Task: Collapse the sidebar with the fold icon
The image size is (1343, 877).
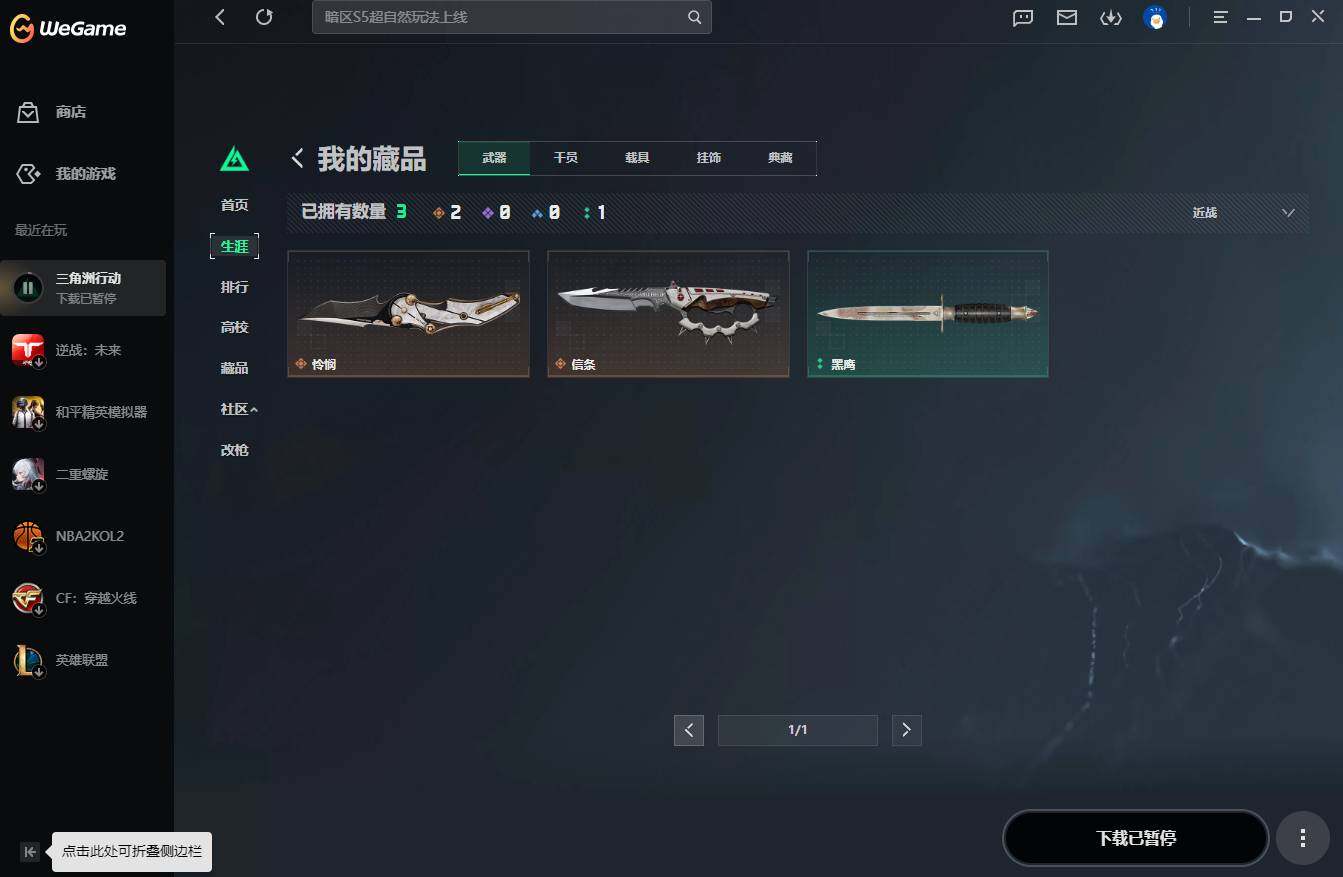Action: coord(30,852)
